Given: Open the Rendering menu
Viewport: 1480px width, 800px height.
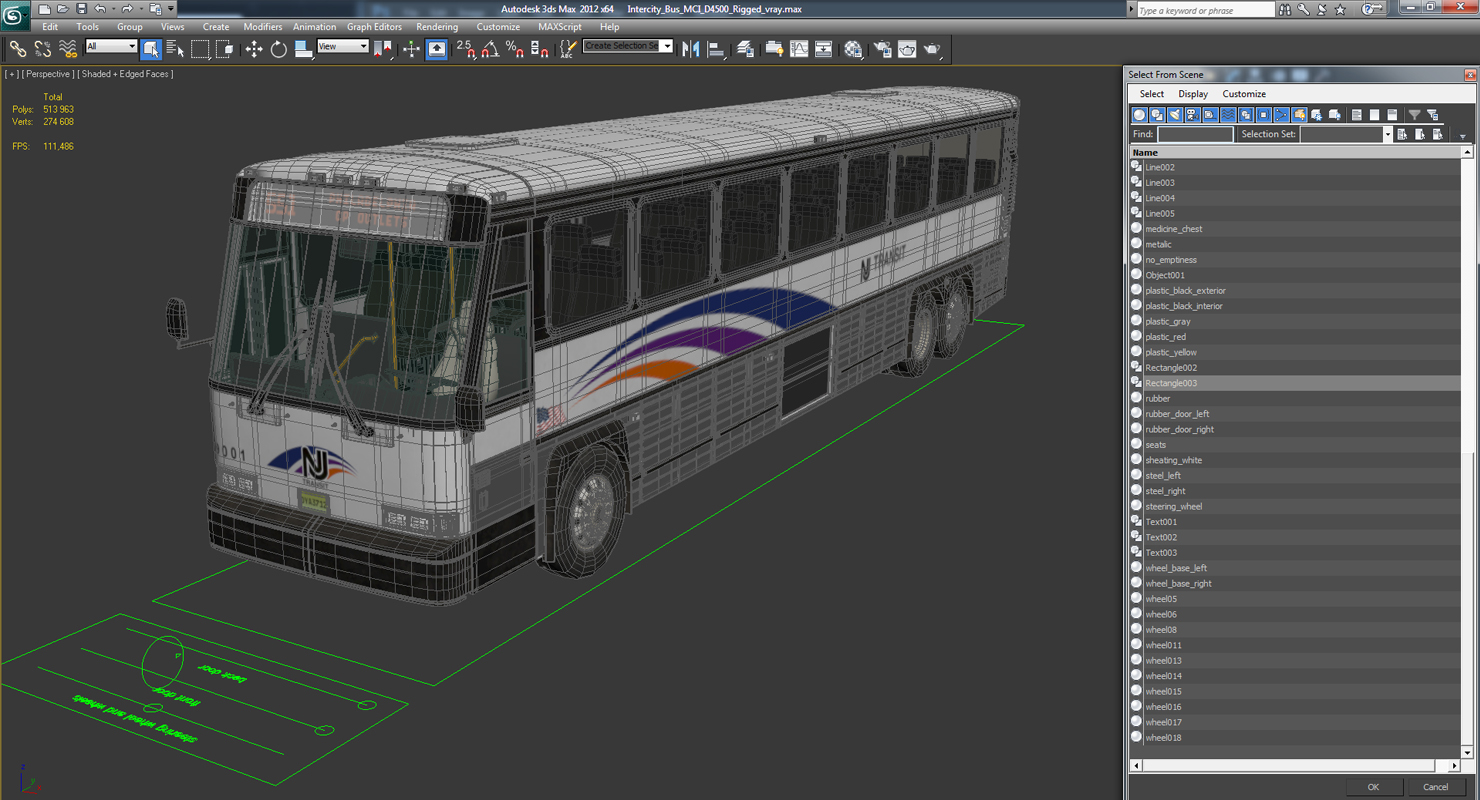Looking at the screenshot, I should (x=437, y=27).
